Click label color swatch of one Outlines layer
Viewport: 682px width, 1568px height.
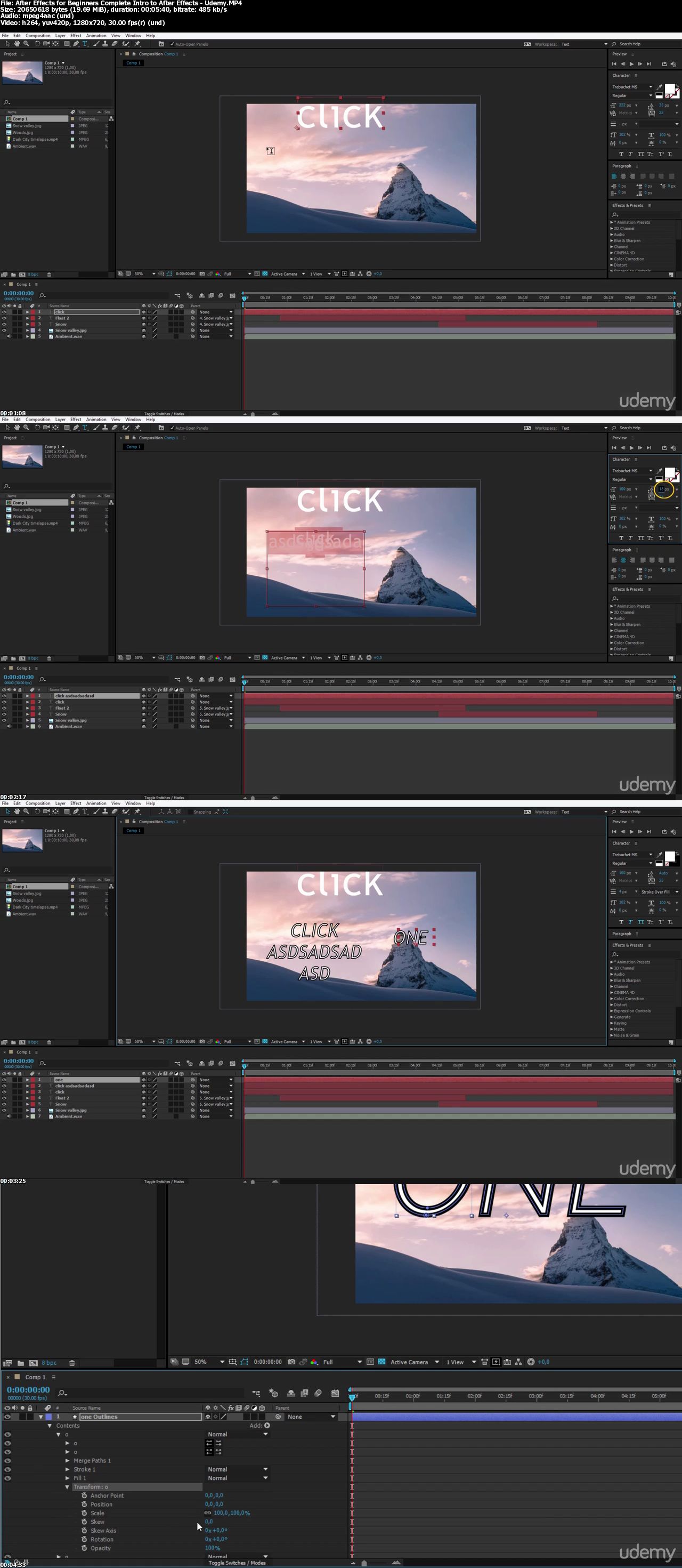[x=48, y=1417]
